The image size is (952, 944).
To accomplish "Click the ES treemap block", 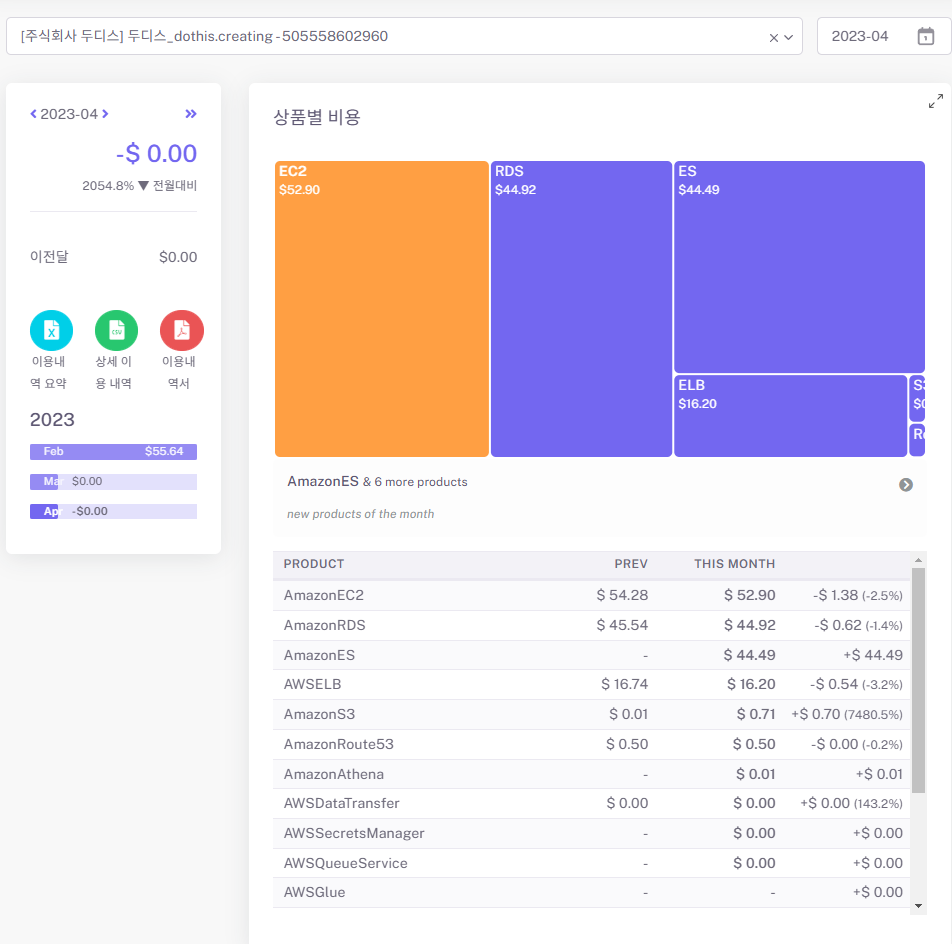I will pyautogui.click(x=800, y=267).
